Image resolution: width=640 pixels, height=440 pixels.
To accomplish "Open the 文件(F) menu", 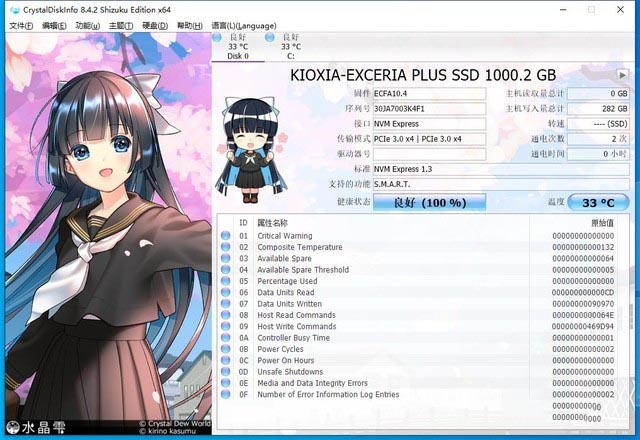I will pos(21,26).
